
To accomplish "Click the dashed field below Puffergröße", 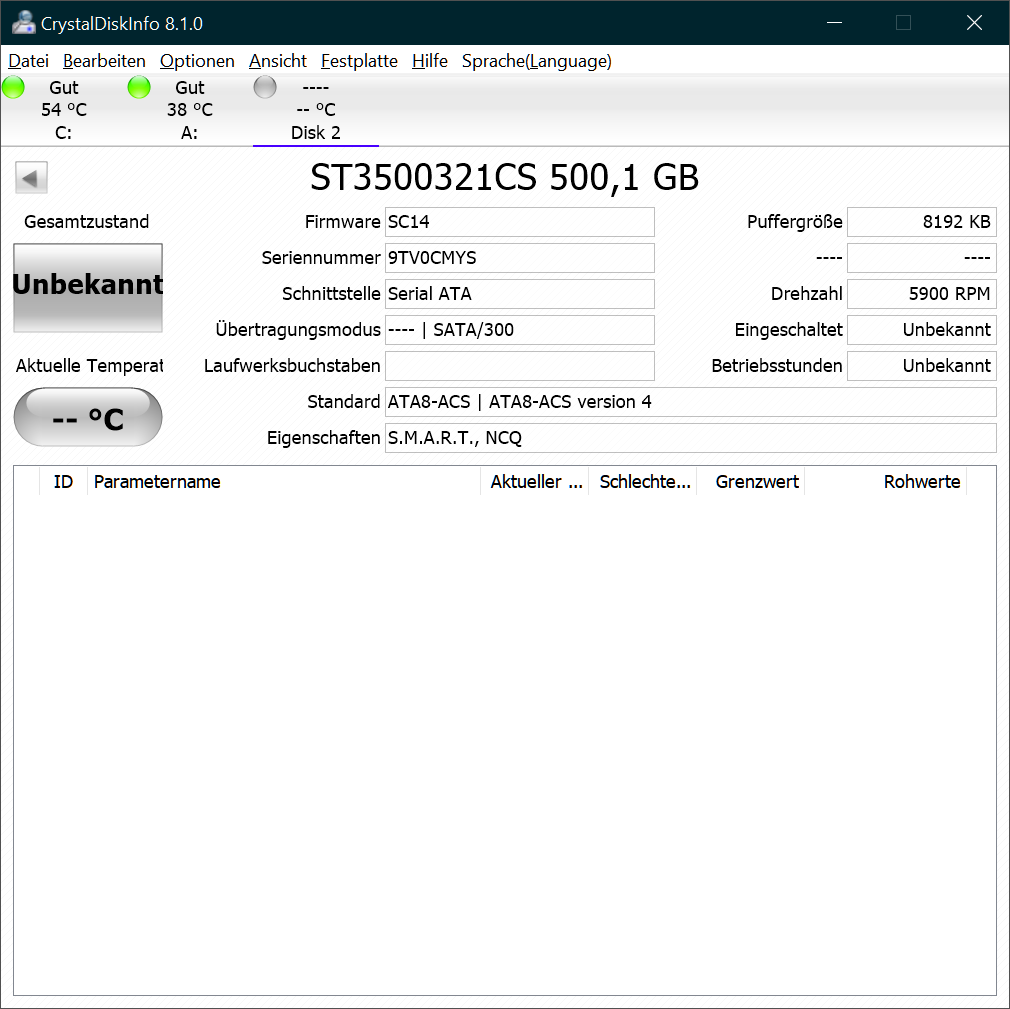I will point(922,258).
